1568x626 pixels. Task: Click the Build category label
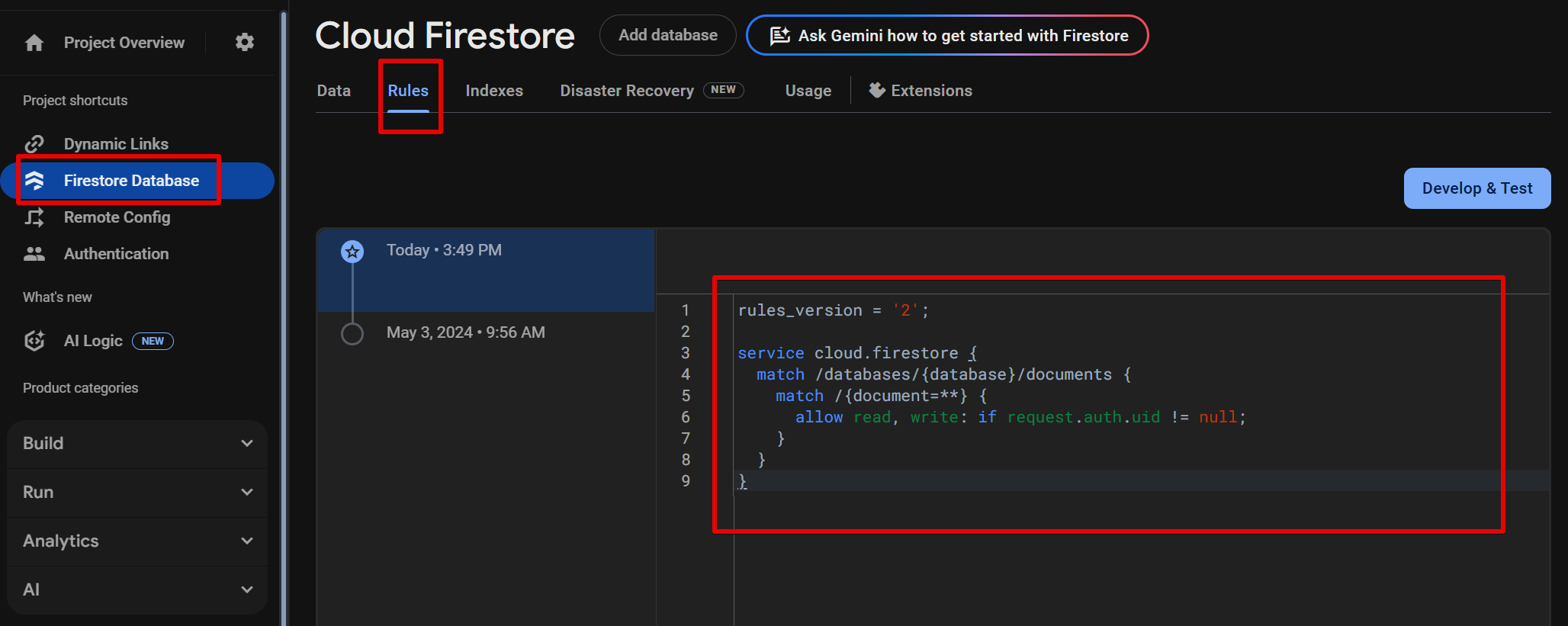[x=43, y=443]
